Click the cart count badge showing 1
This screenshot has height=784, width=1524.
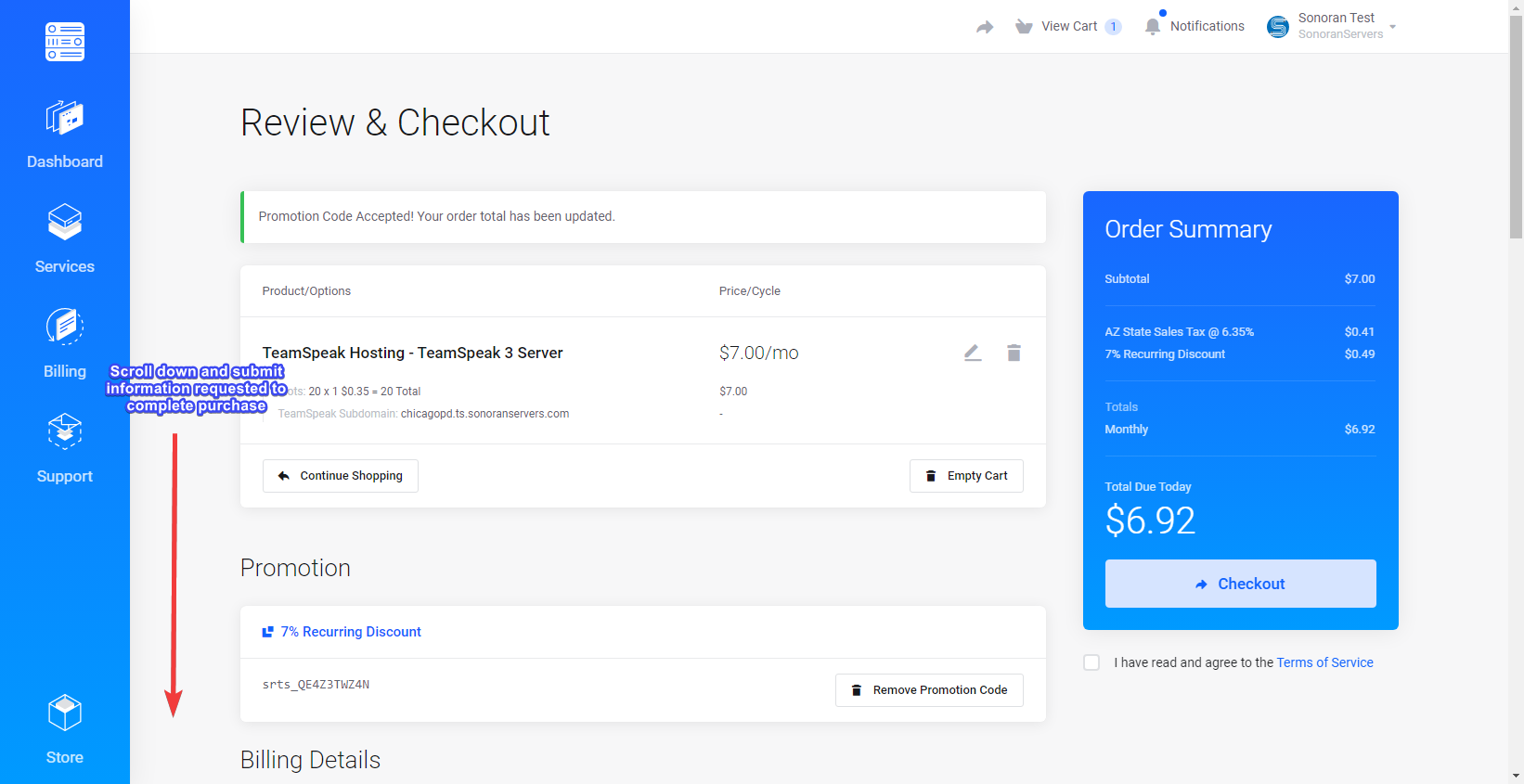pyautogui.click(x=1113, y=27)
